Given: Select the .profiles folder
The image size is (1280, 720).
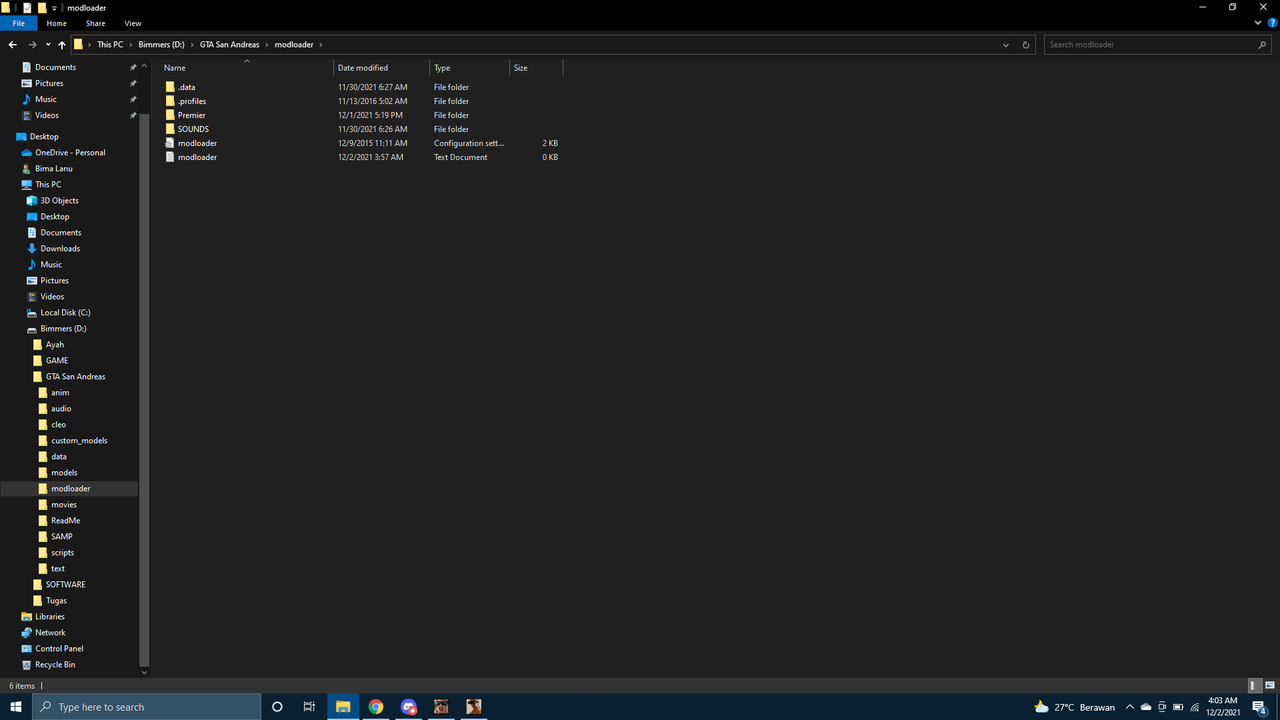Looking at the screenshot, I should [192, 101].
